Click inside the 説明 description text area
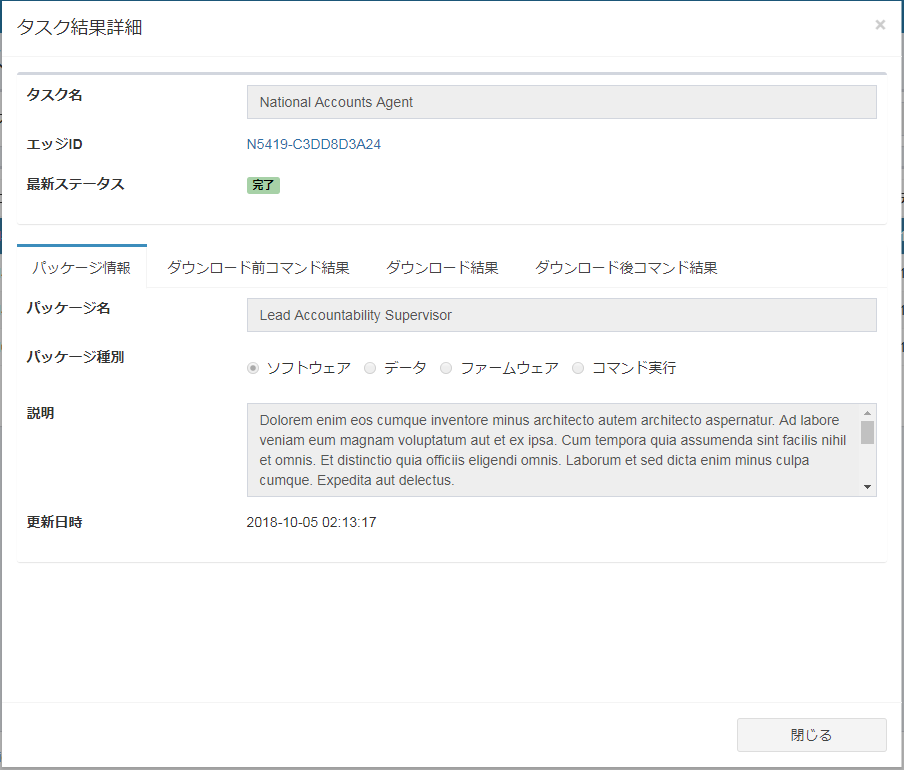 [x=550, y=450]
